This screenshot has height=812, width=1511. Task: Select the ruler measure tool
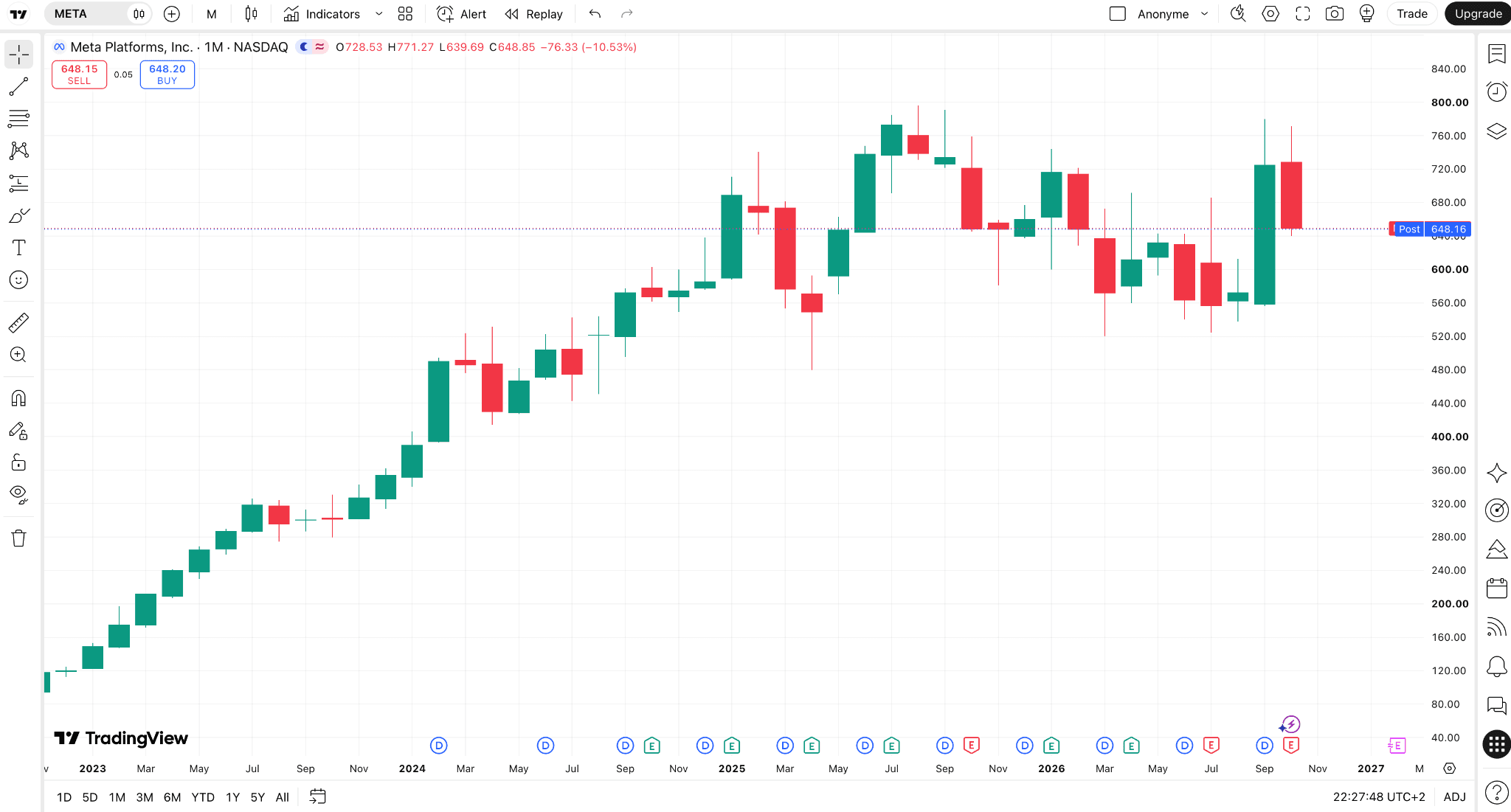(19, 322)
